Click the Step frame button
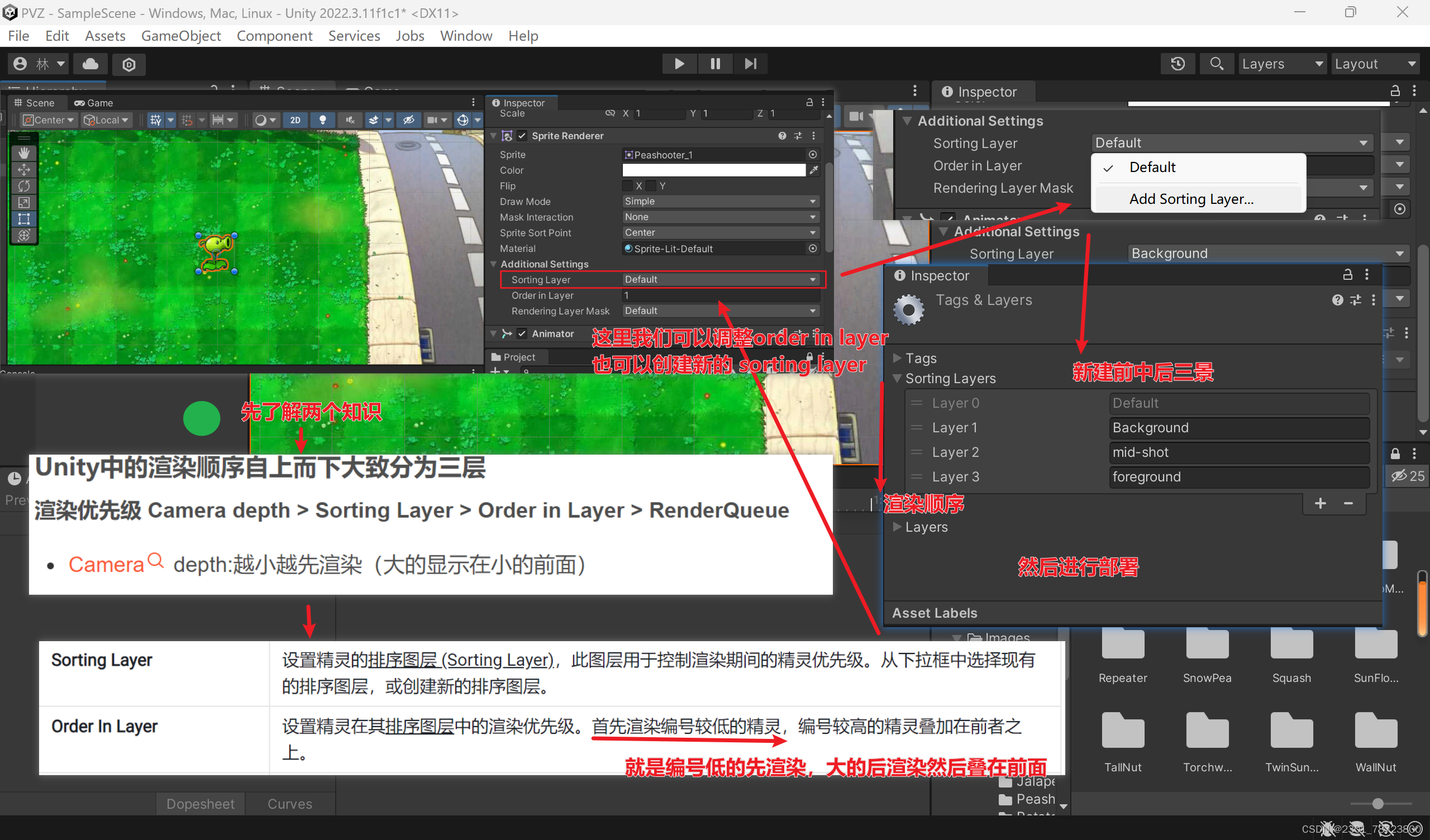Image resolution: width=1430 pixels, height=840 pixels. pos(750,64)
